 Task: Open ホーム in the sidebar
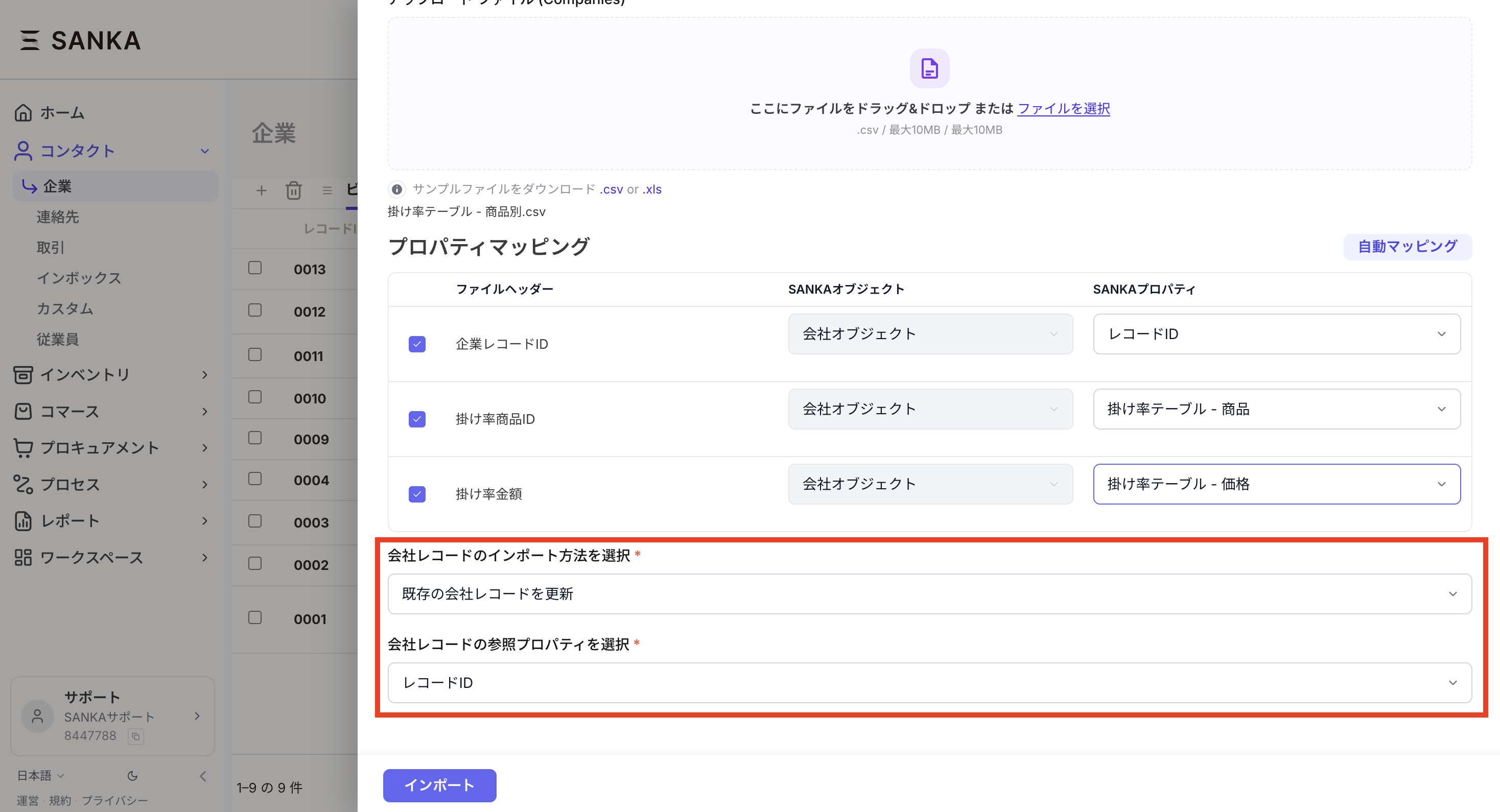(62, 113)
